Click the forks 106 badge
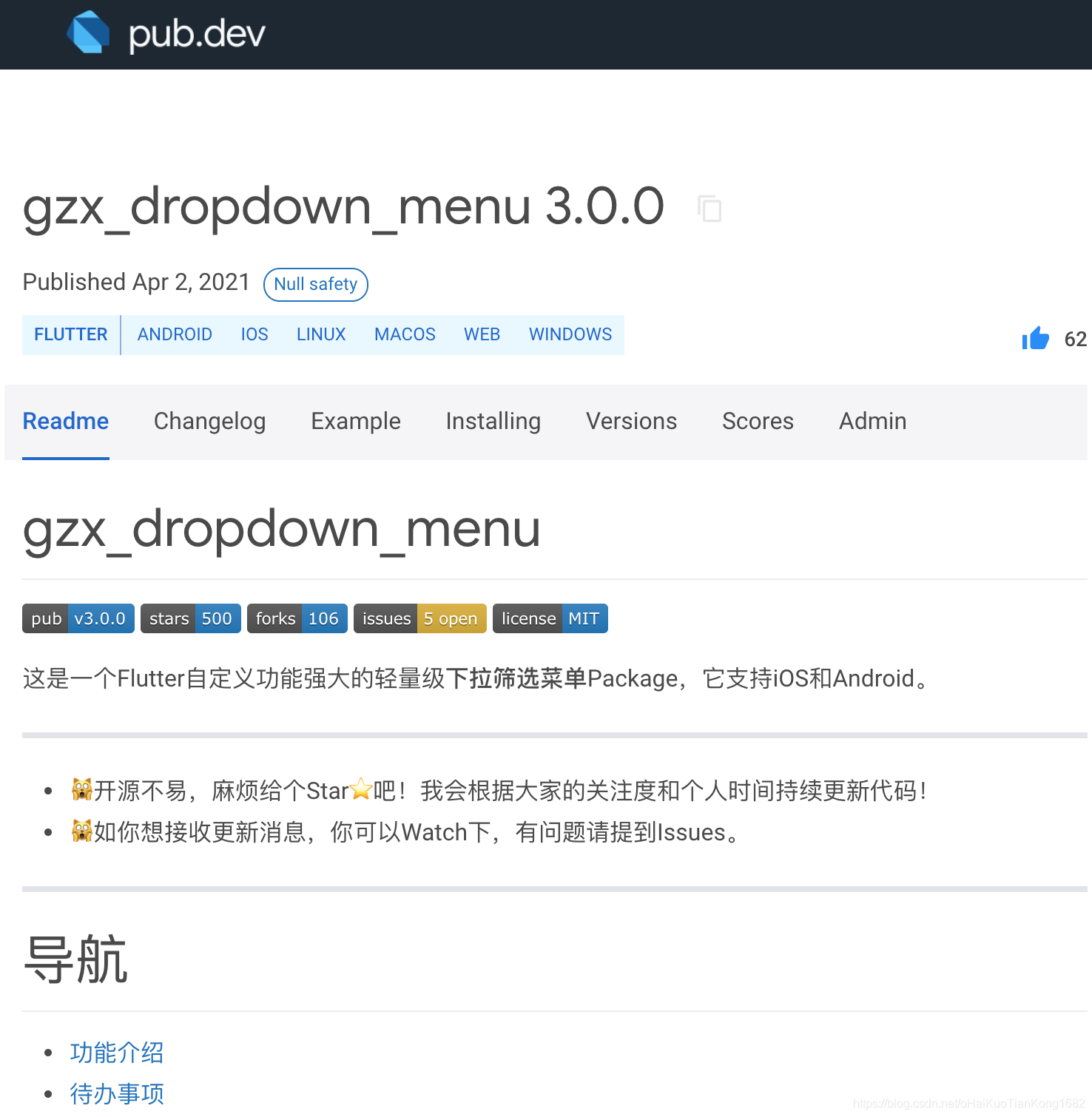Screen dimensions: 1092x1117 click(297, 618)
